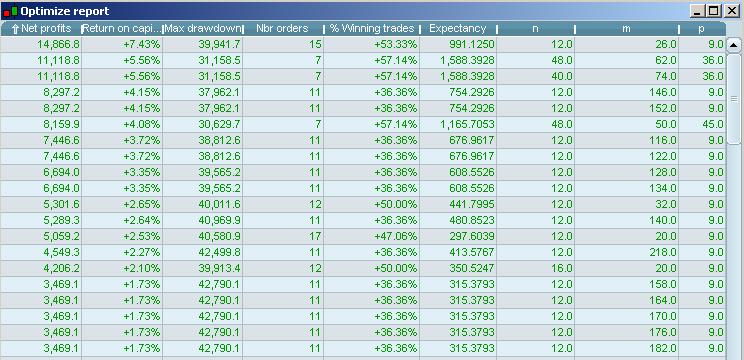Select winning trades +53.33%

click(396, 45)
